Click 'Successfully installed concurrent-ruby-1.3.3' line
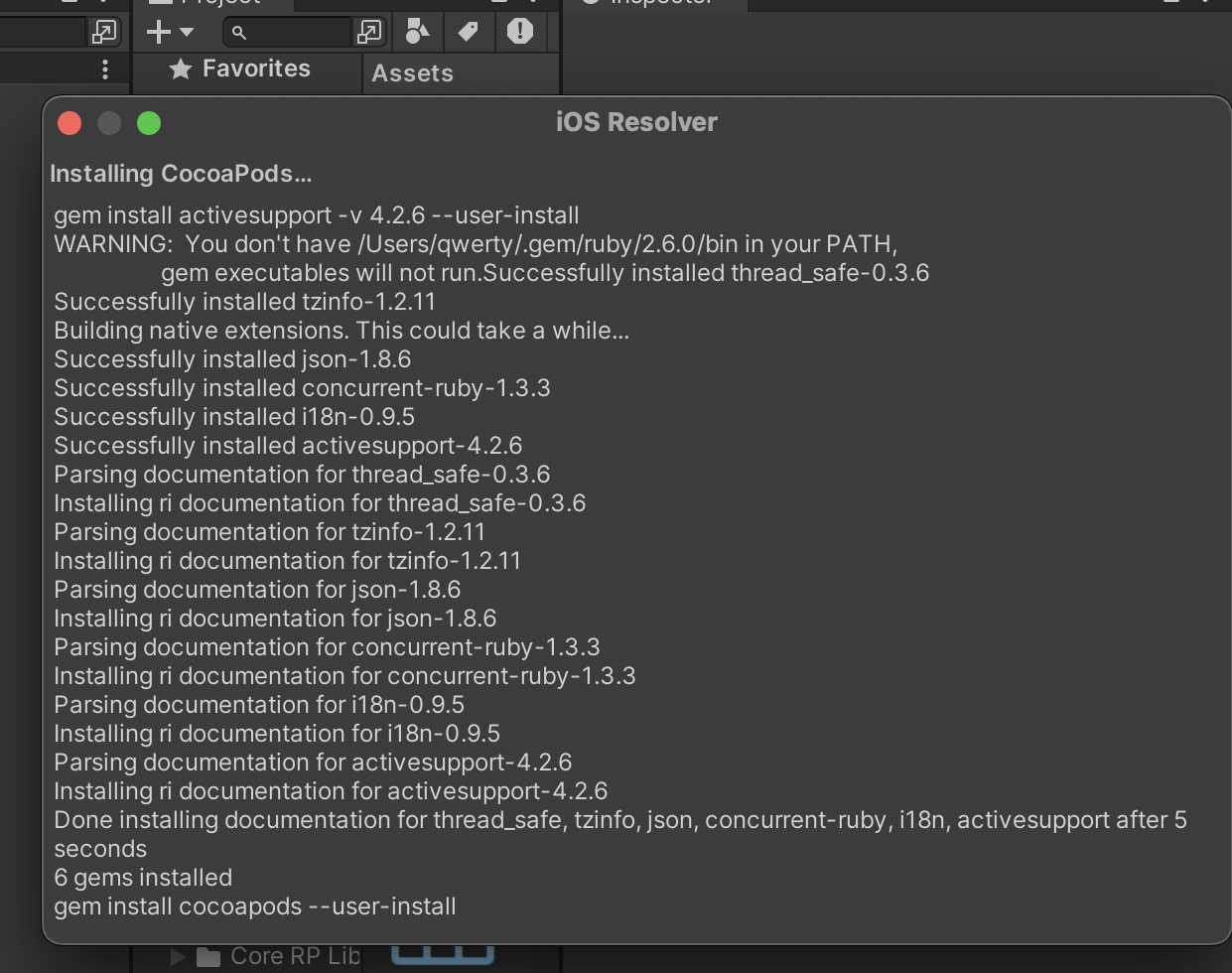Viewport: 1232px width, 973px height. point(302,388)
